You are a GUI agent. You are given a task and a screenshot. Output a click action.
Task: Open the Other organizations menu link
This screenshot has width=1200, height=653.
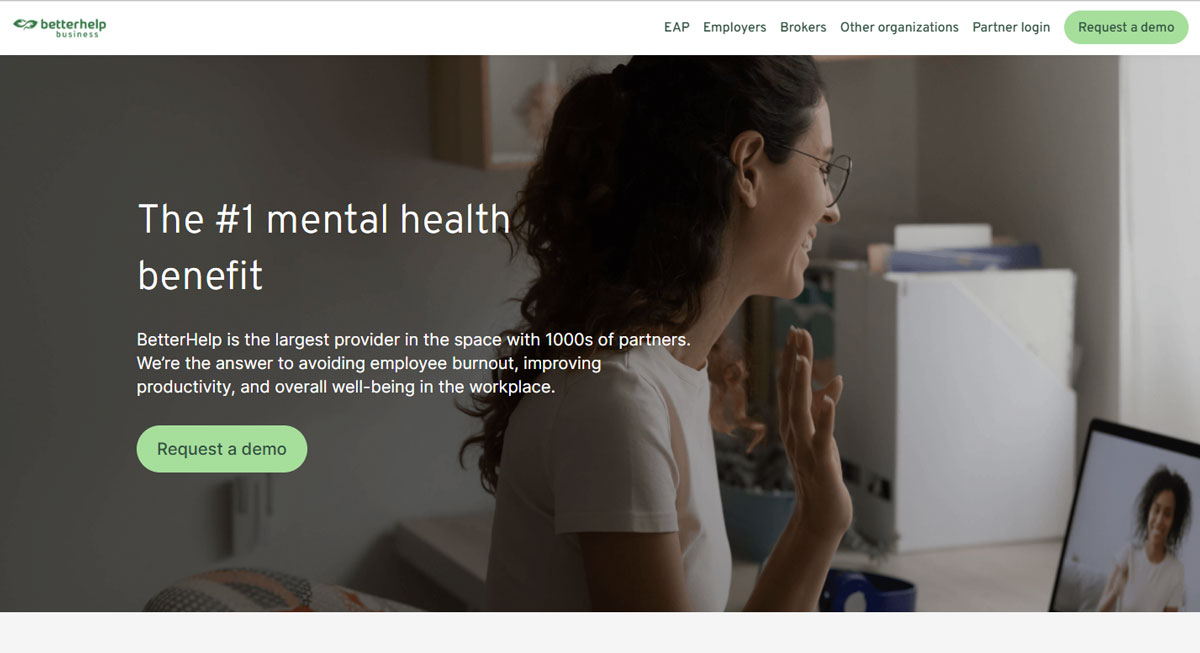tap(899, 27)
